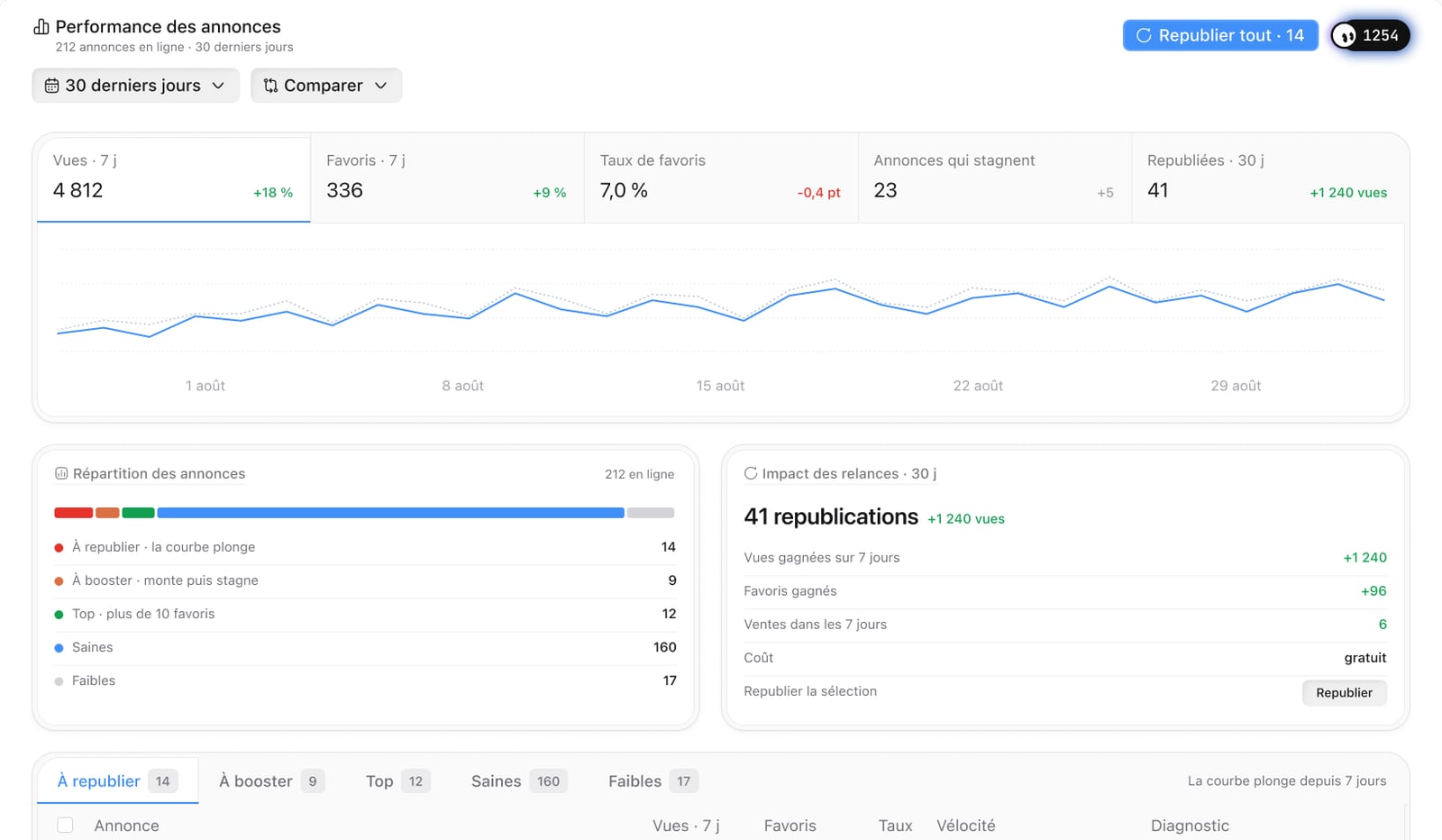Screen dimensions: 1442x840
Task: Go to the Saines tab
Action: coord(518,781)
